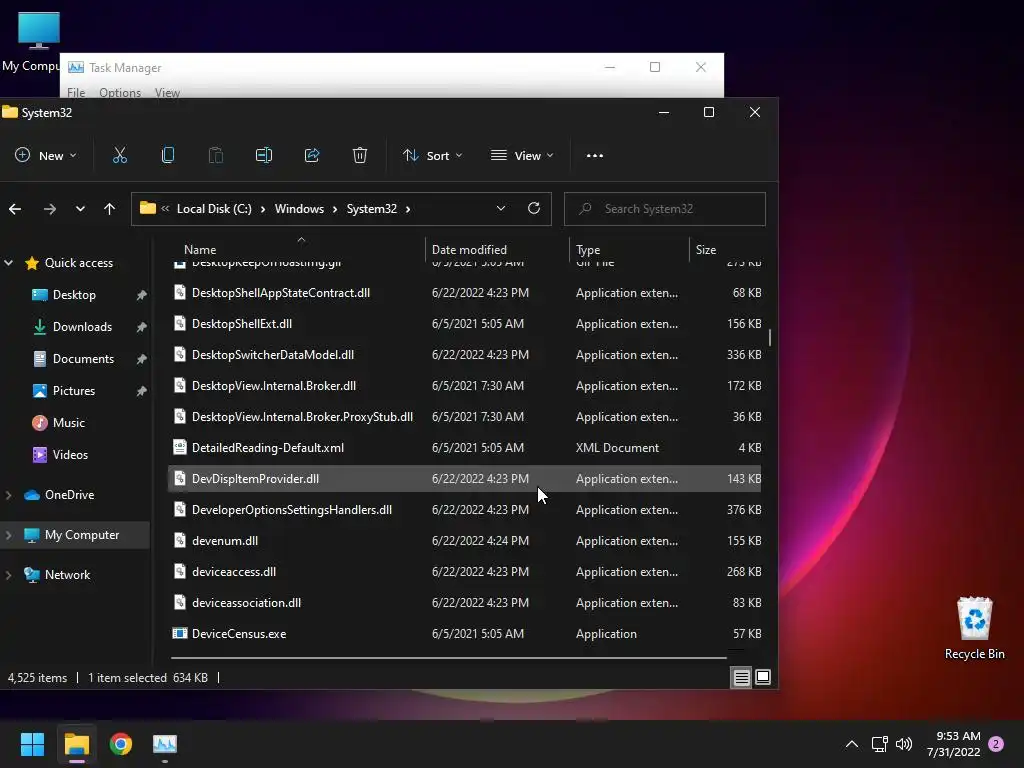1024x768 pixels.
Task: Select DesktopSwitcherDataModel.dll file
Action: click(464, 355)
